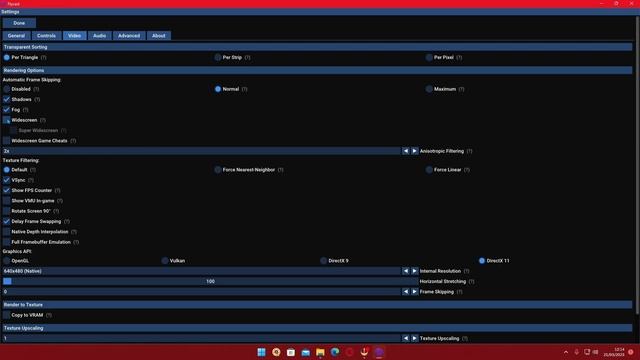Increase Frame Skipping with right arrow
The height and width of the screenshot is (360, 640).
click(x=415, y=292)
